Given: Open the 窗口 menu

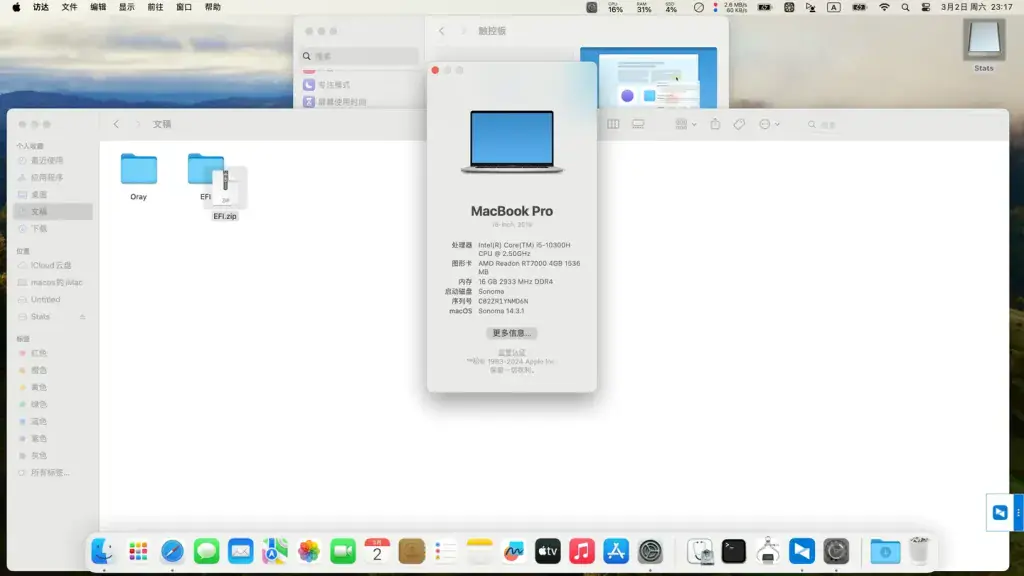Looking at the screenshot, I should click(184, 7).
